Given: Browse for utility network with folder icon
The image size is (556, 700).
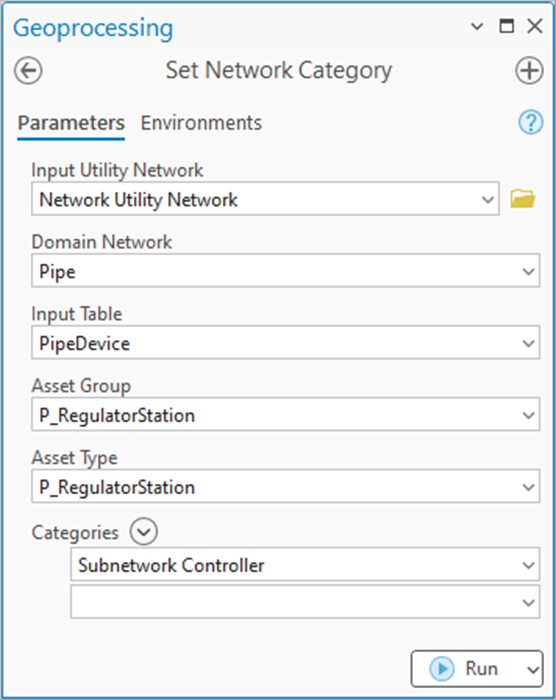Looking at the screenshot, I should pyautogui.click(x=523, y=199).
